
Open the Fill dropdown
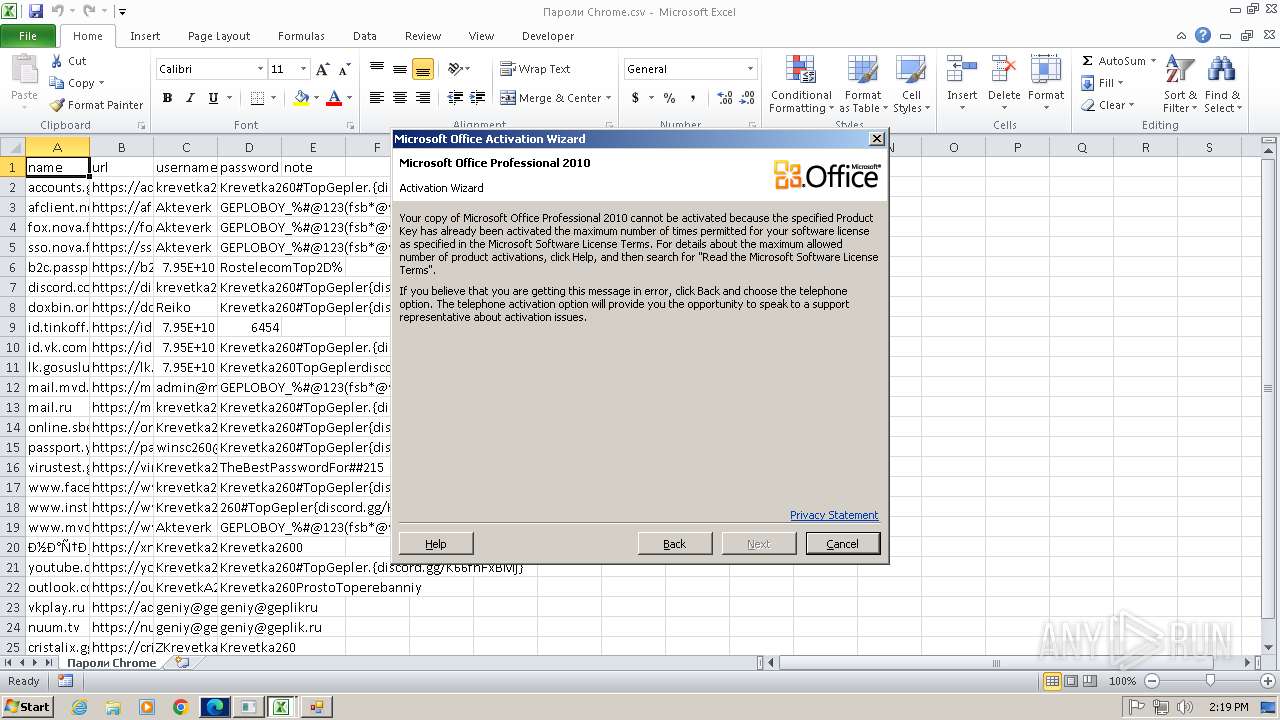pyautogui.click(x=1103, y=83)
